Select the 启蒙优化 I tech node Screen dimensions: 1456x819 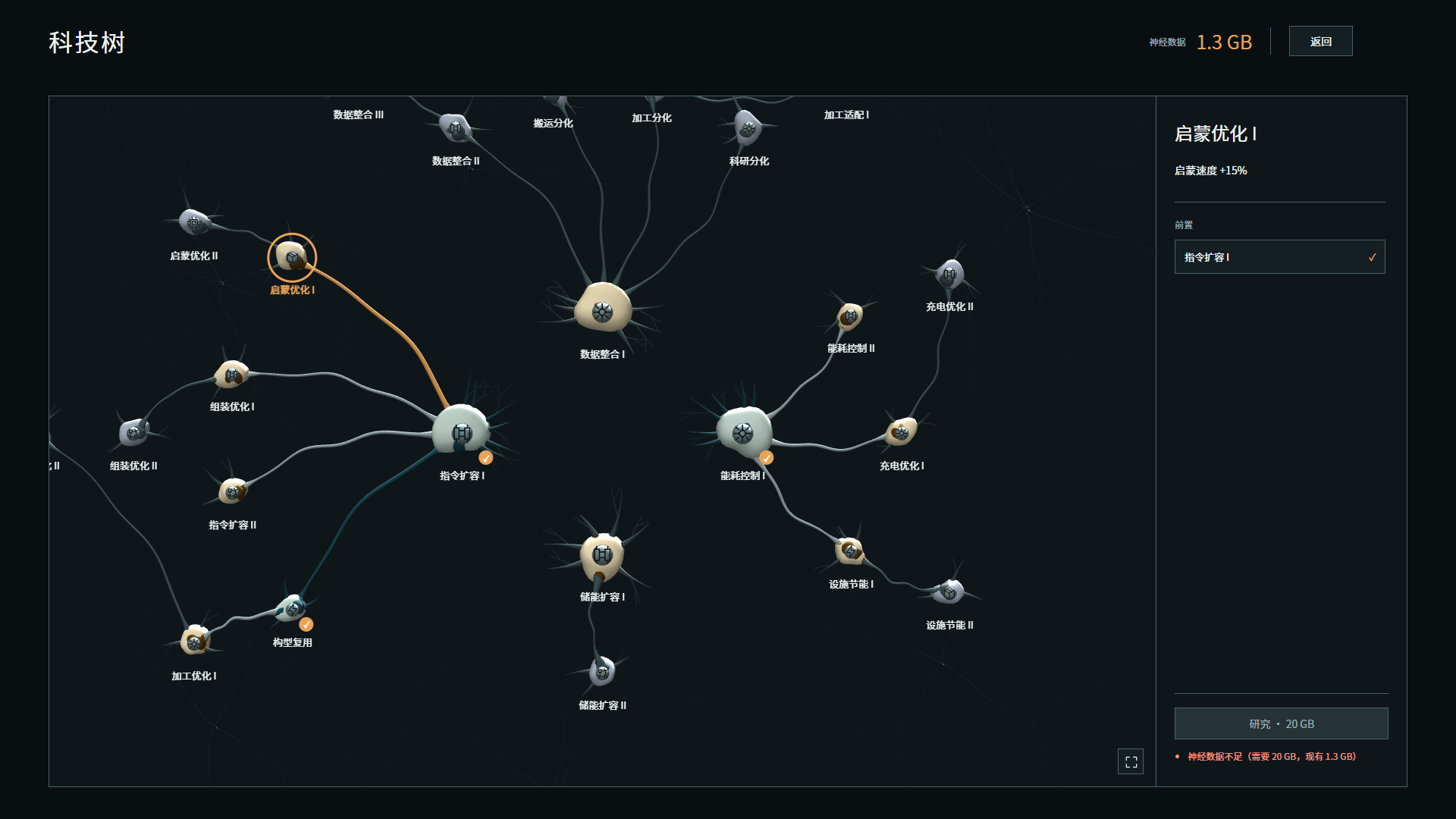point(292,257)
